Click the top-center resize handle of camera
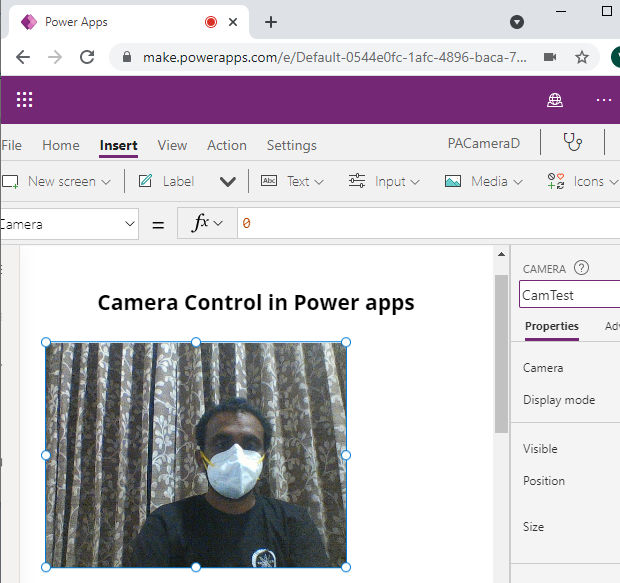Image resolution: width=620 pixels, height=583 pixels. tap(196, 342)
